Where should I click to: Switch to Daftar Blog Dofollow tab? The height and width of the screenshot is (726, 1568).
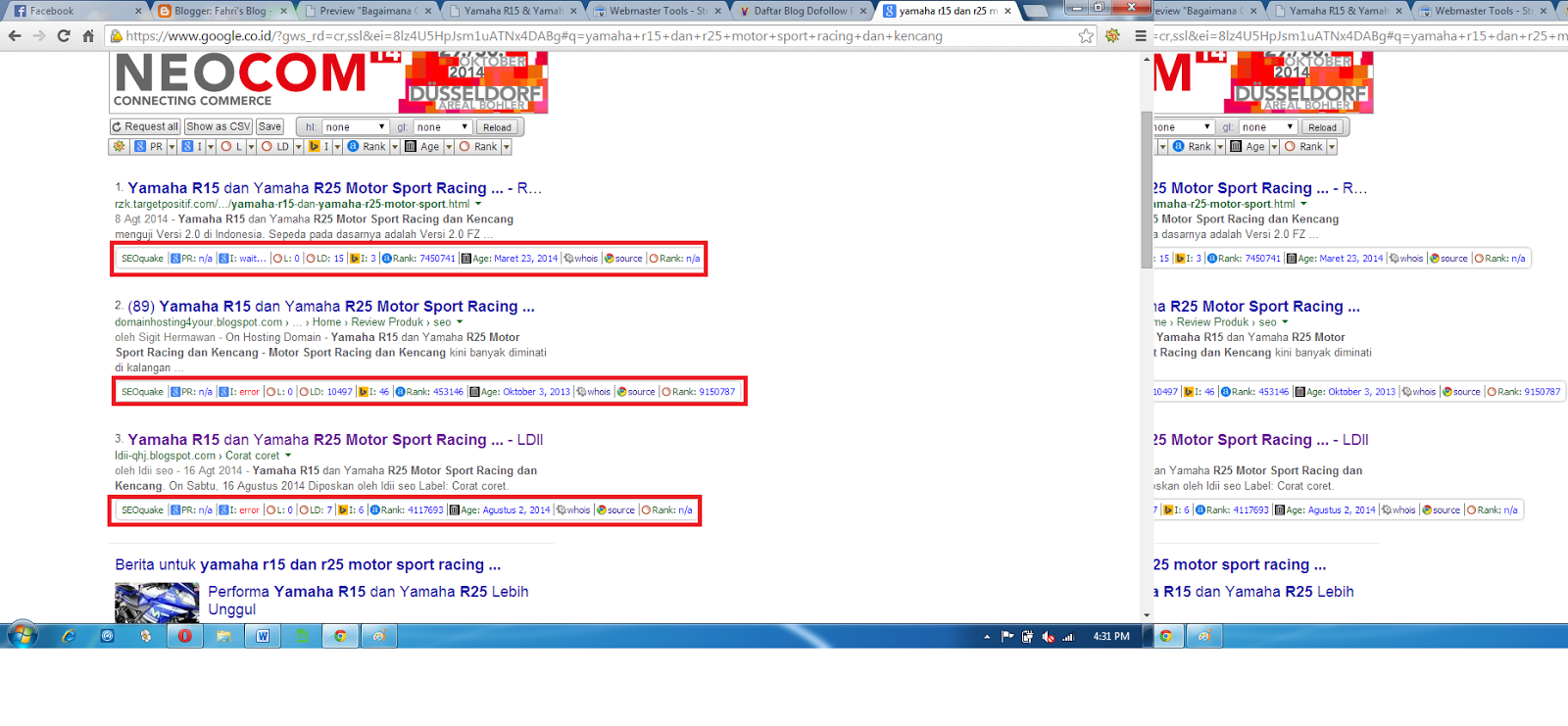pyautogui.click(x=802, y=11)
